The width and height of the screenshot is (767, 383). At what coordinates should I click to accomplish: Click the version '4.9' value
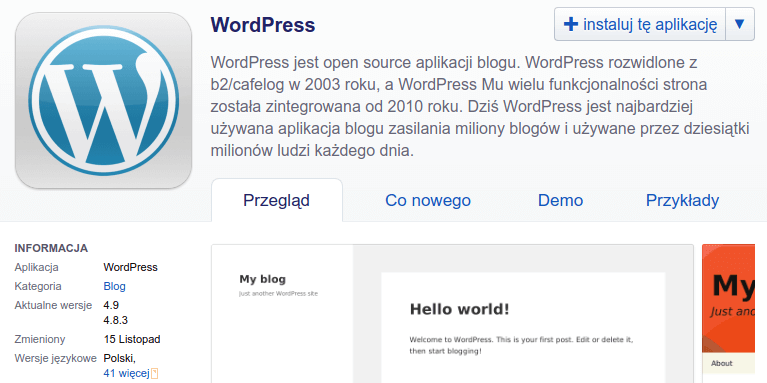(111, 305)
